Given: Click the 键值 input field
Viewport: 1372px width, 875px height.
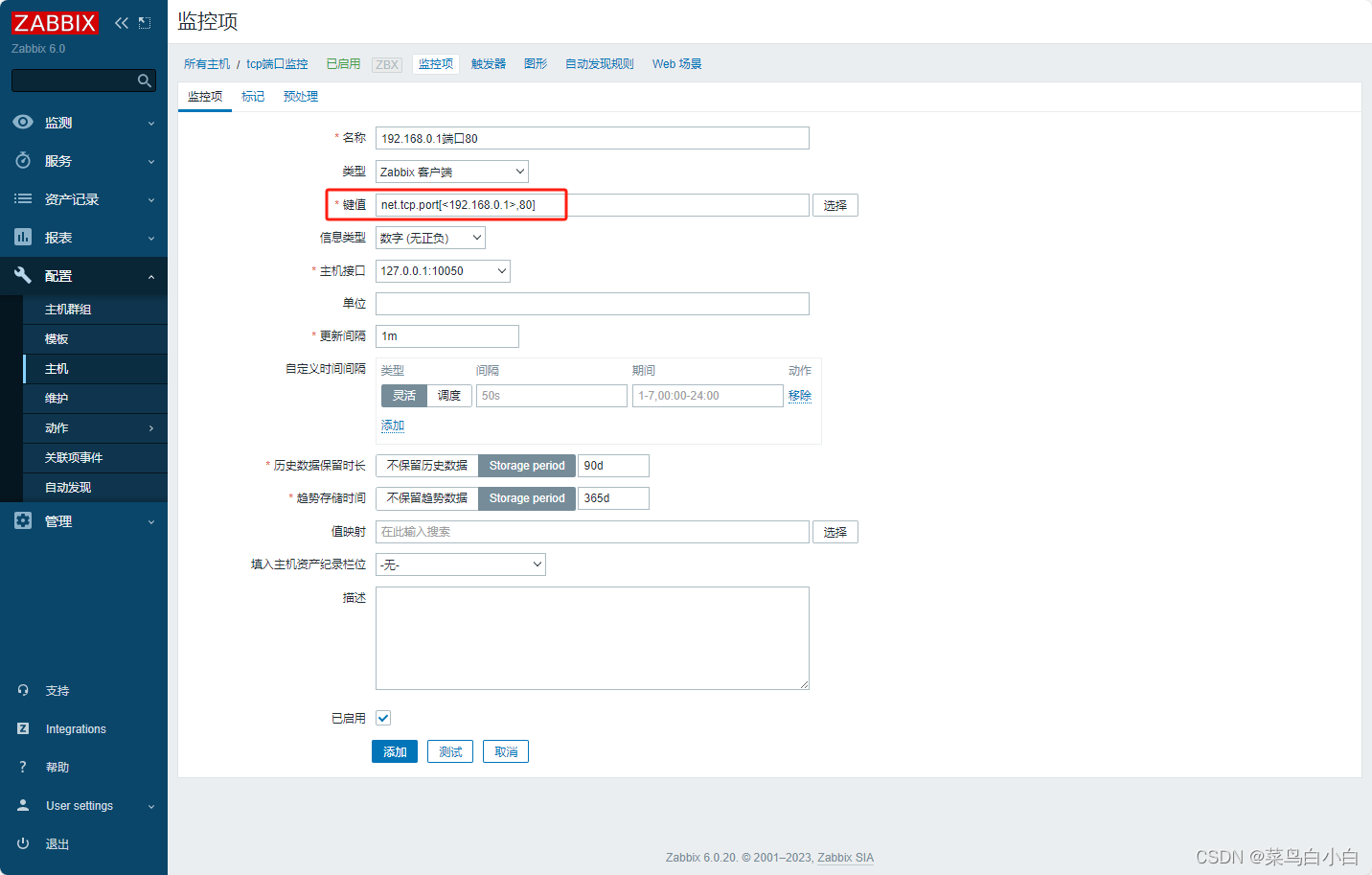Looking at the screenshot, I should pos(592,205).
